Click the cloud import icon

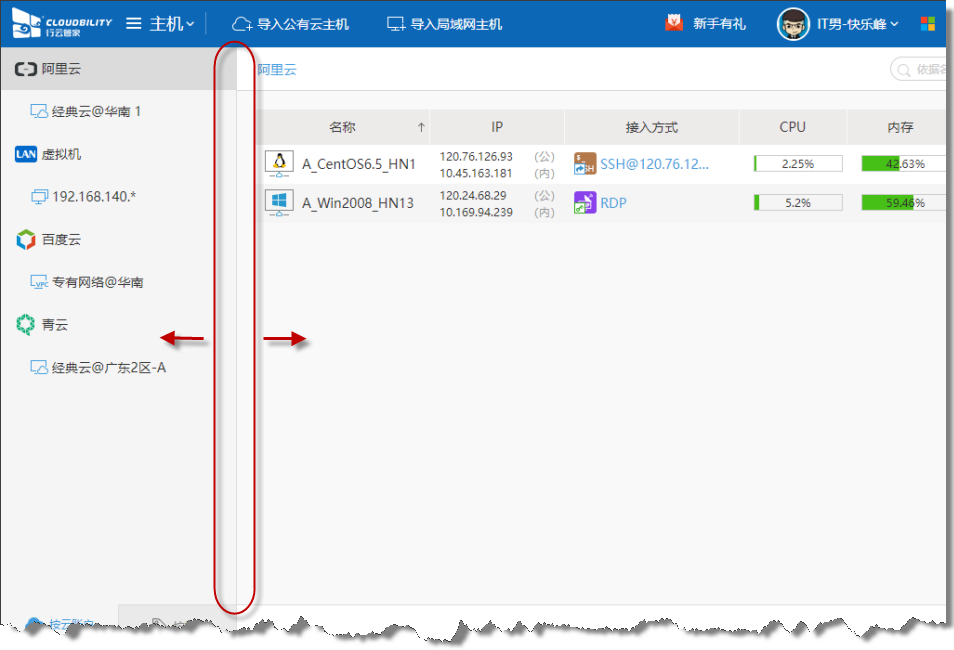pyautogui.click(x=242, y=24)
